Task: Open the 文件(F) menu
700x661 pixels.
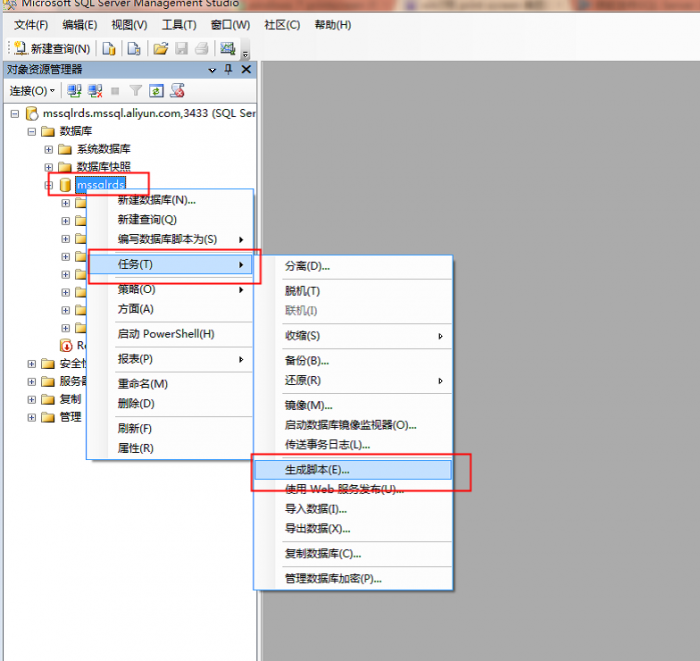Action: pyautogui.click(x=31, y=25)
